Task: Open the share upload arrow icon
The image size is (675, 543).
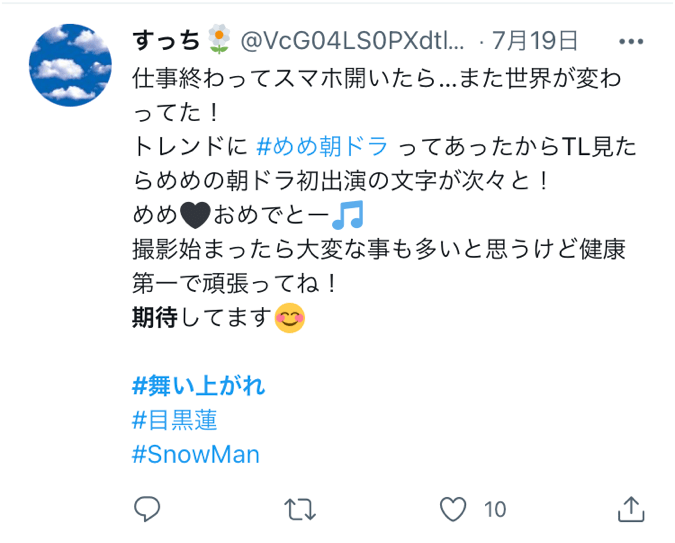Action: [631, 509]
